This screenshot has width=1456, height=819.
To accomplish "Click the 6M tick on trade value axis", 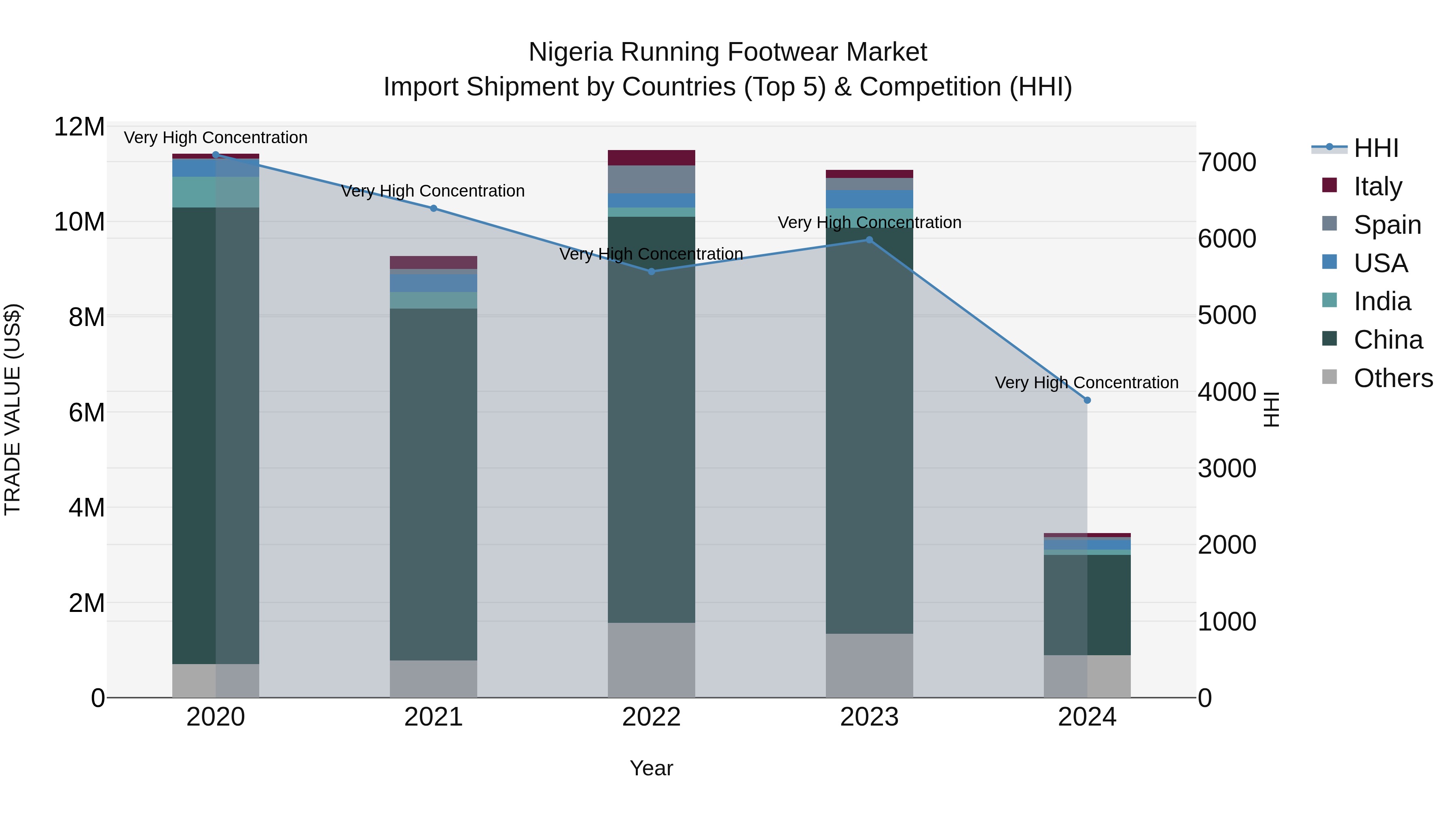I will (87, 412).
